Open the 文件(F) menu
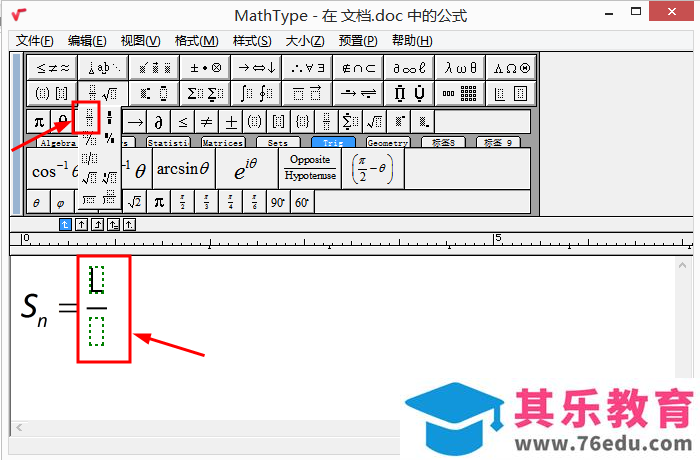This screenshot has width=700, height=460. point(35,41)
